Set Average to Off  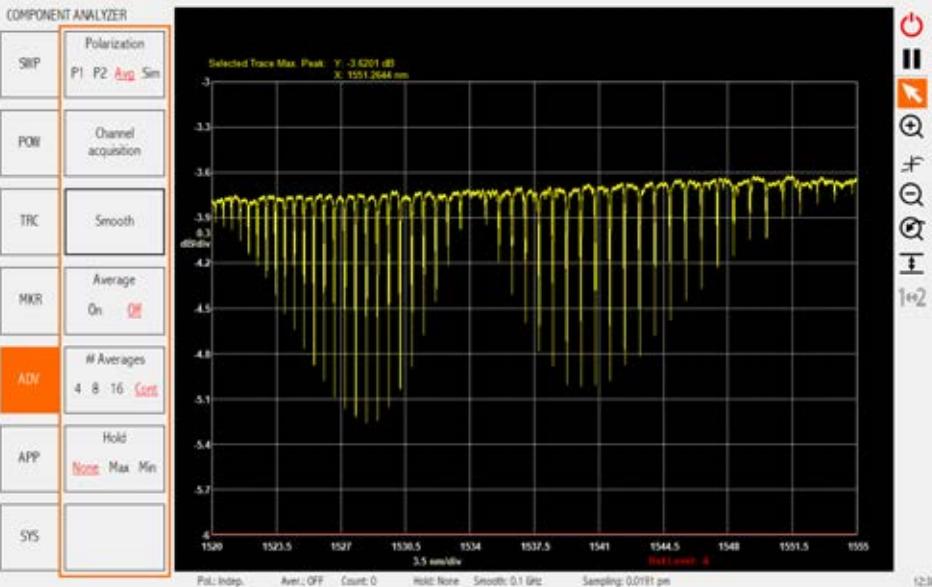[x=134, y=310]
